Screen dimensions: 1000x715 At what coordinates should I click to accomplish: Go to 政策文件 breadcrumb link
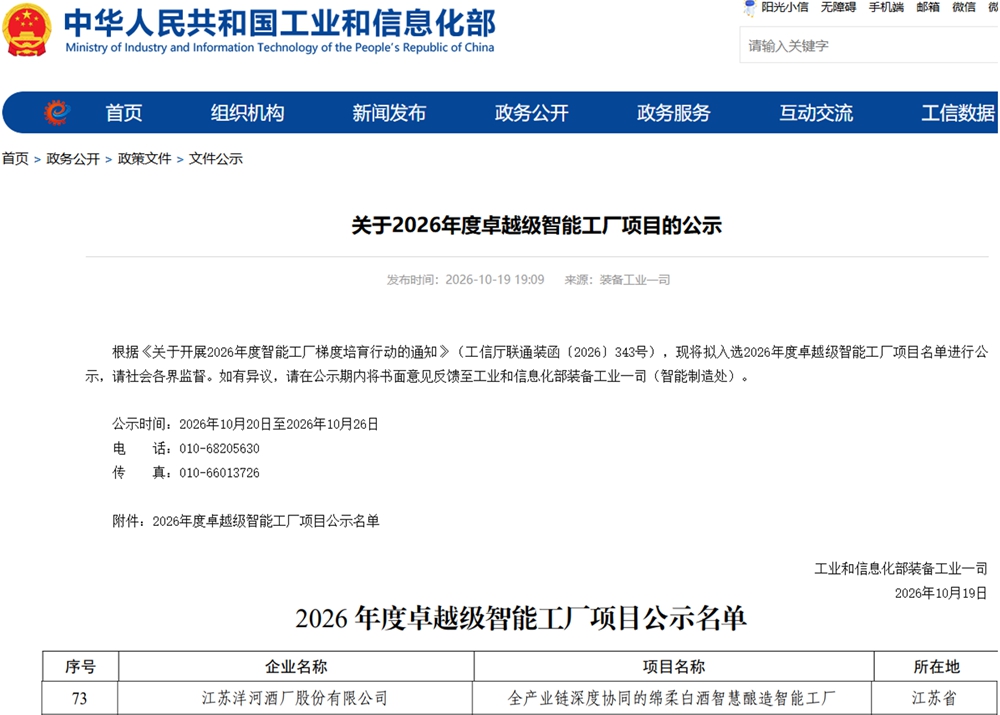(144, 158)
